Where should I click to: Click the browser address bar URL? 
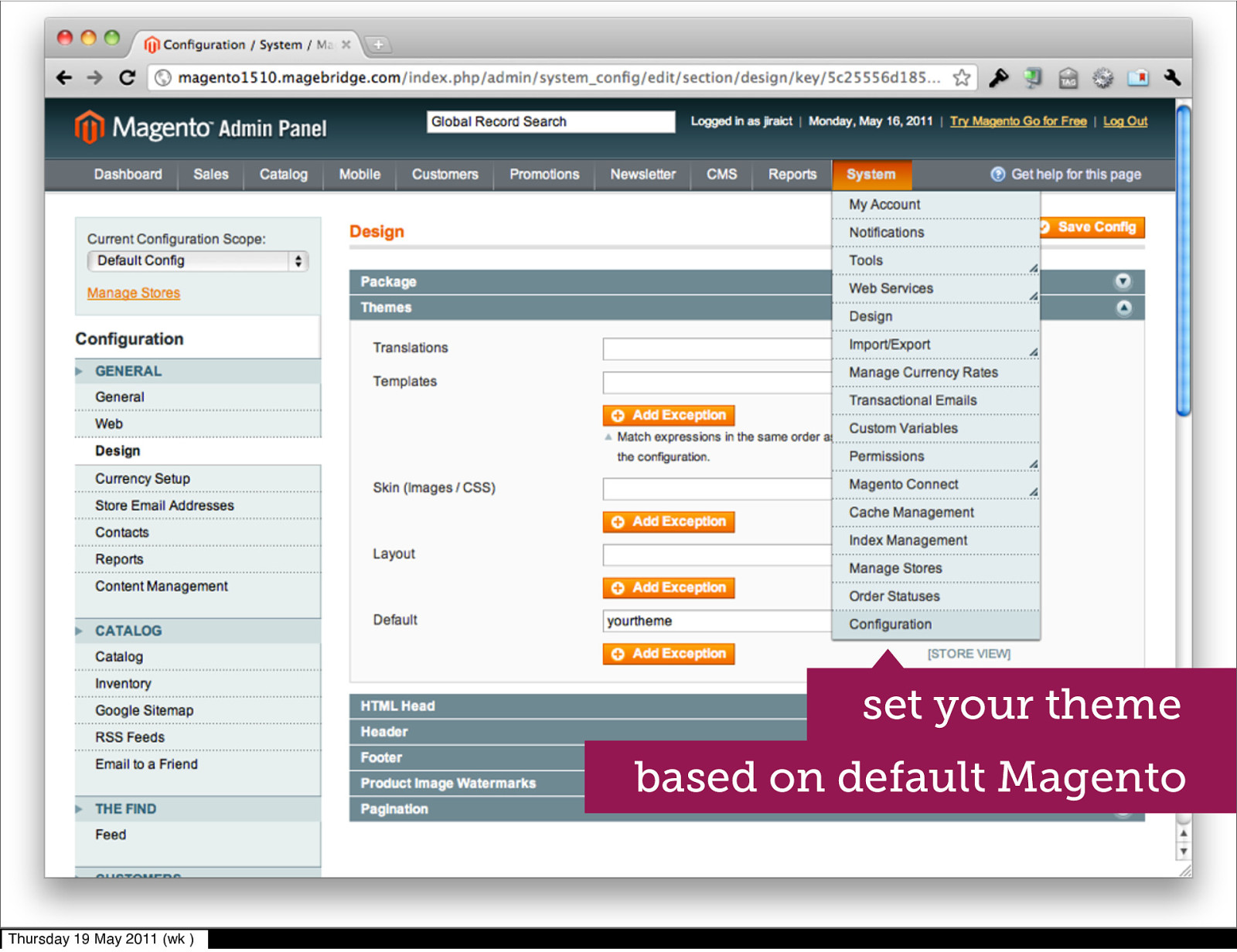pyautogui.click(x=560, y=77)
